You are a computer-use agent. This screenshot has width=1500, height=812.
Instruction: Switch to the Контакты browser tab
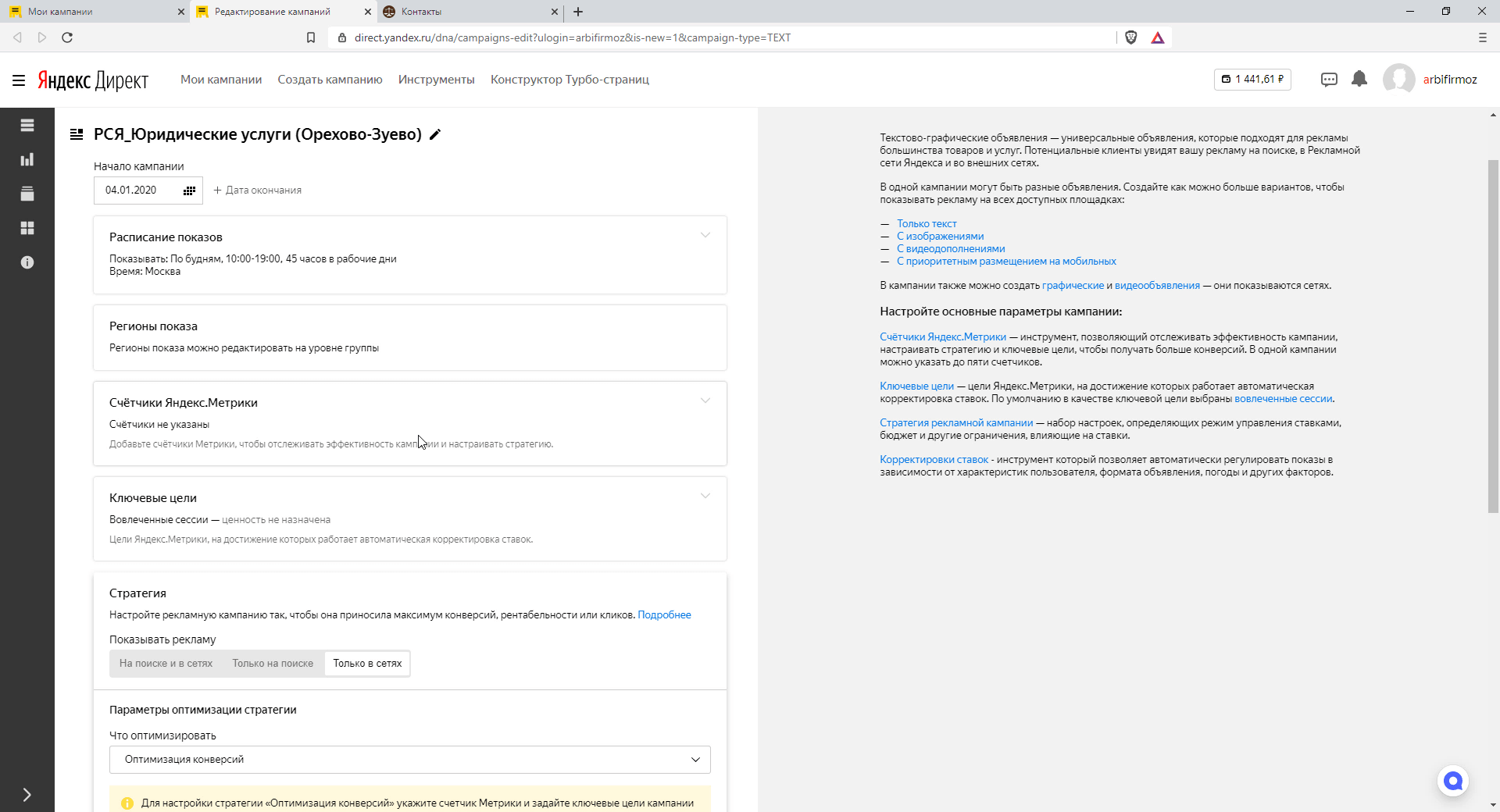(x=469, y=12)
